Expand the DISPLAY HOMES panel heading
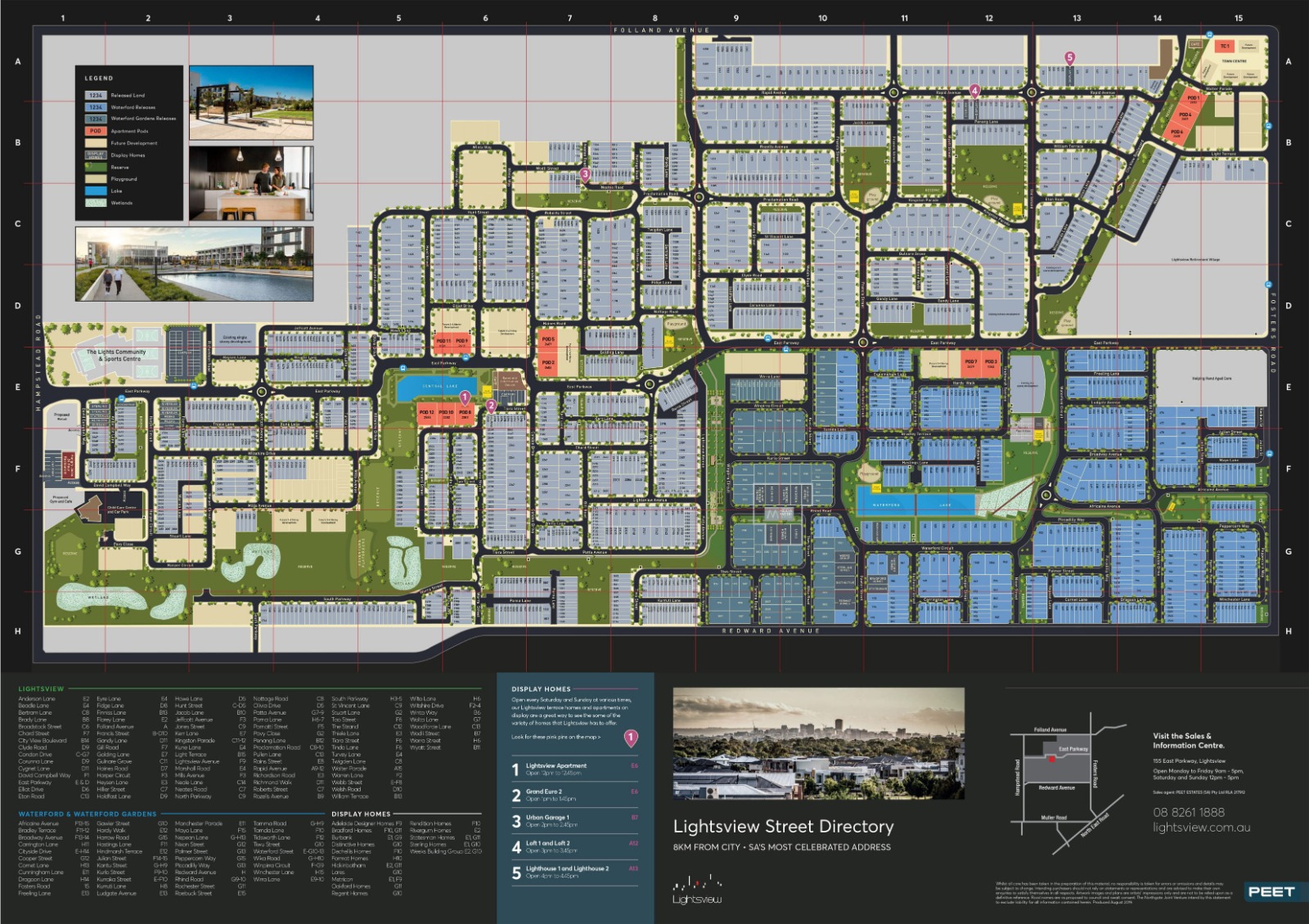 point(540,689)
